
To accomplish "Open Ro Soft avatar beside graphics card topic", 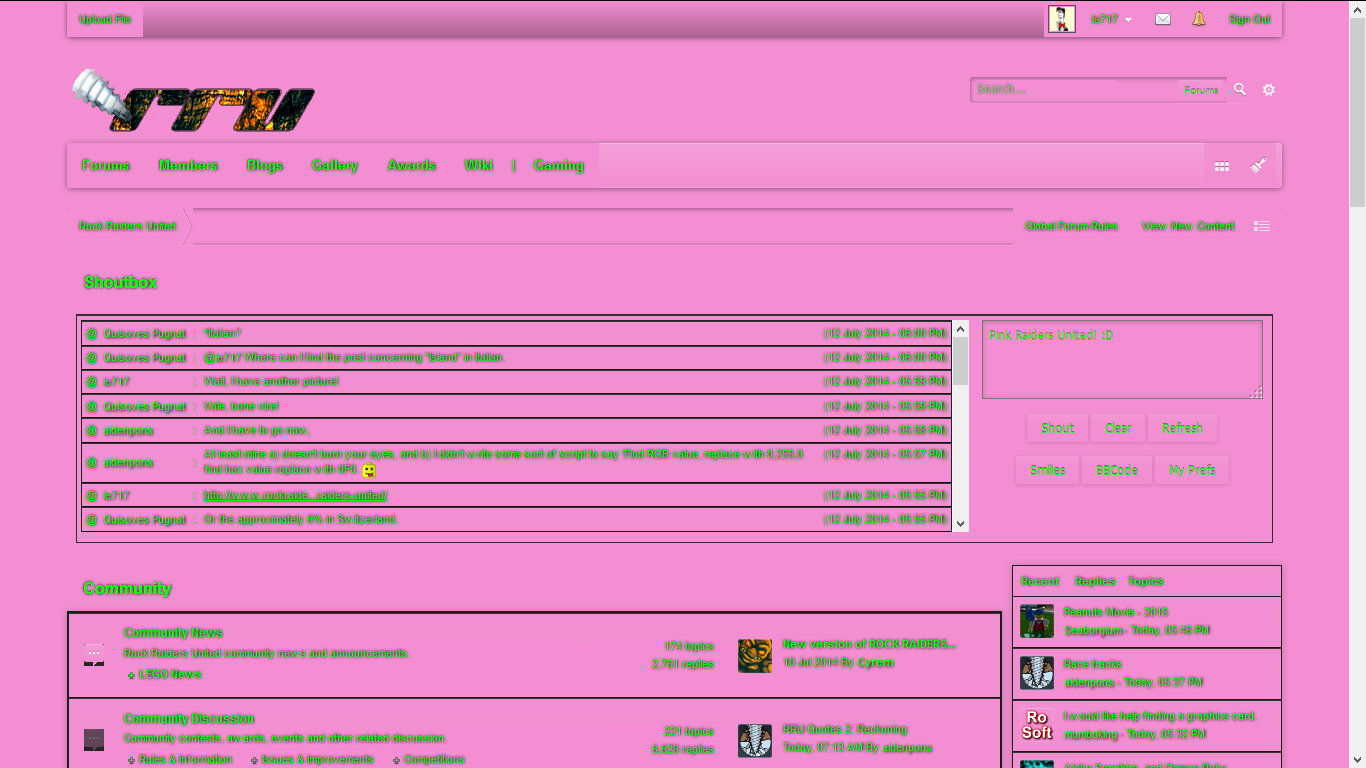I will coord(1037,725).
